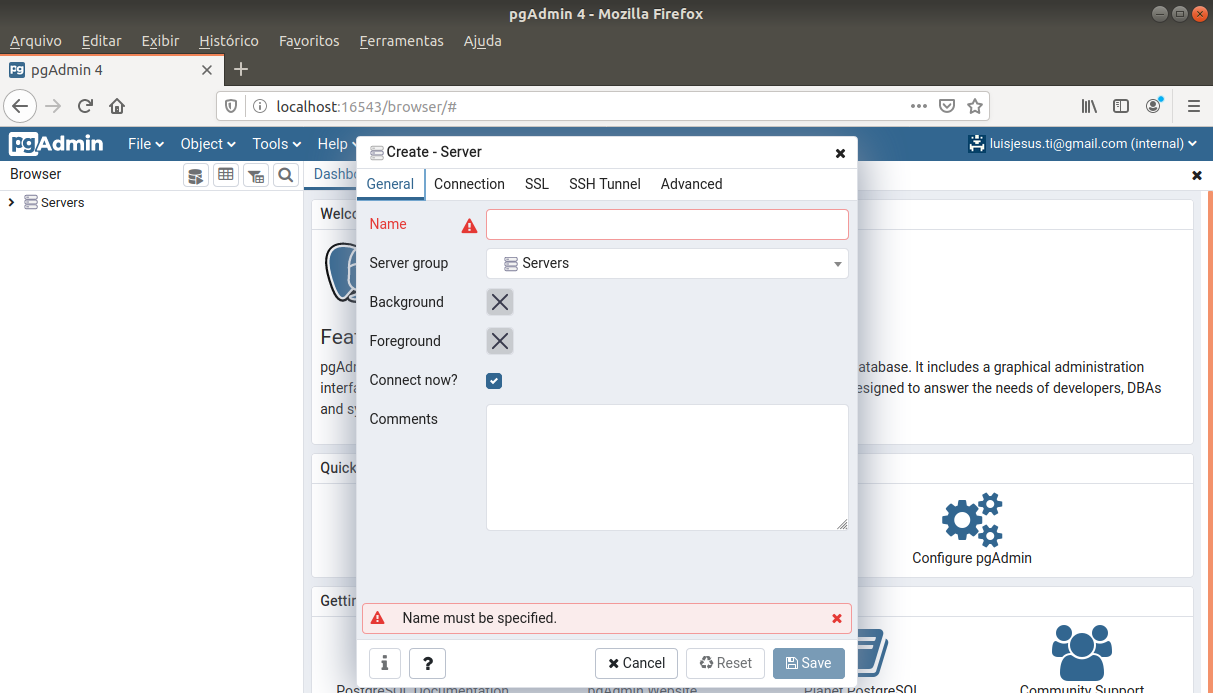Click the Cancel button
The width and height of the screenshot is (1213, 693).
point(637,663)
